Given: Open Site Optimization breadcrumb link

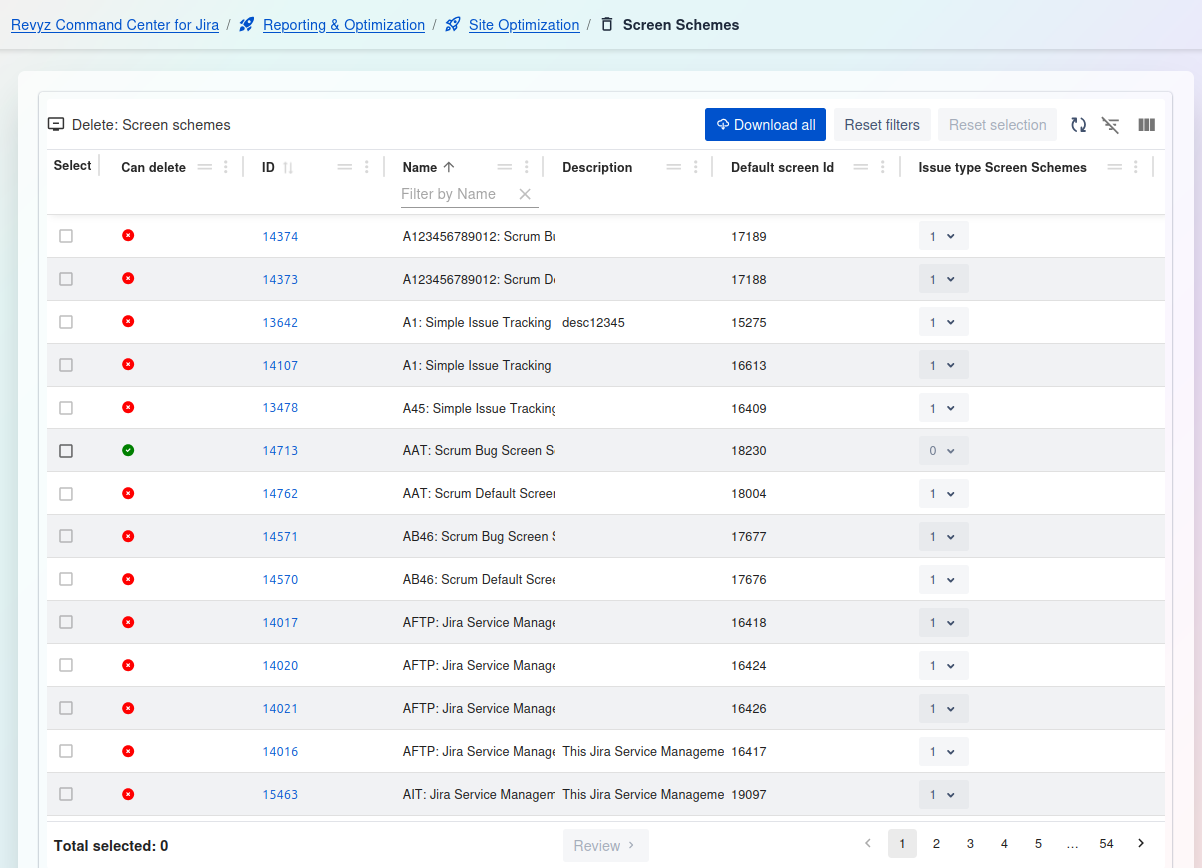Looking at the screenshot, I should point(523,25).
